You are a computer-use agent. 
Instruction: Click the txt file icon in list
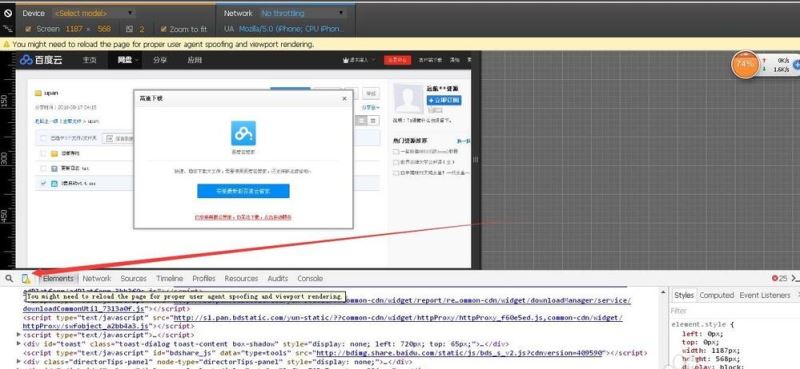tap(55, 168)
